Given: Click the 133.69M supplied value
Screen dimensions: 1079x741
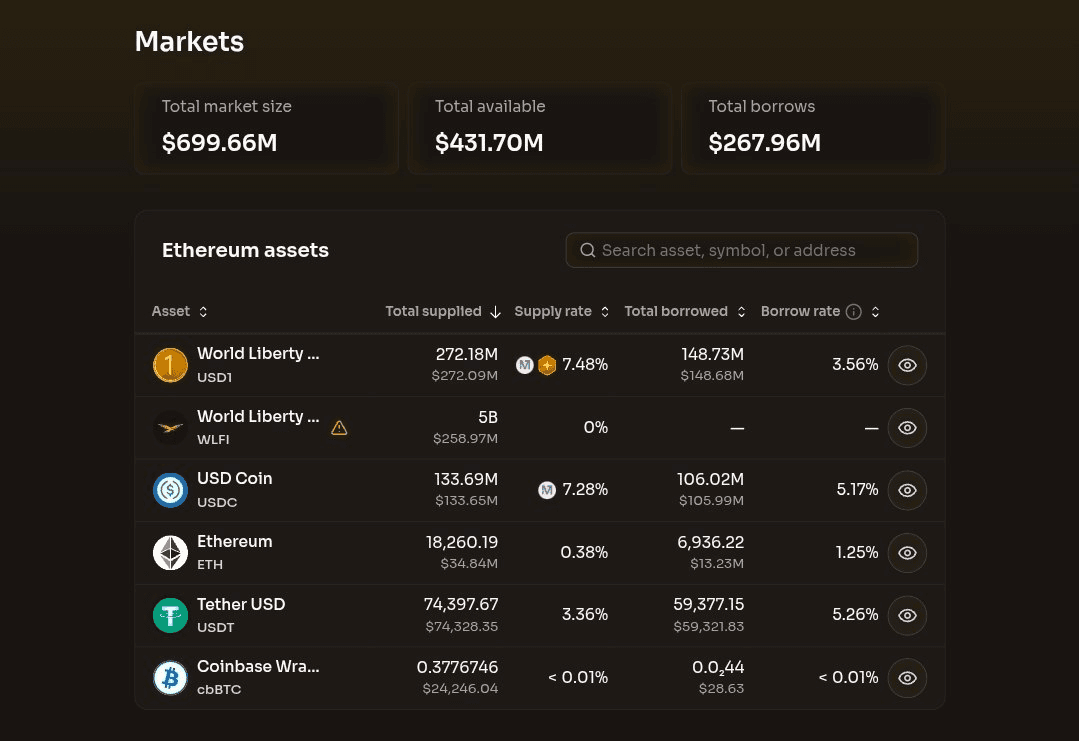Looking at the screenshot, I should coord(466,479).
